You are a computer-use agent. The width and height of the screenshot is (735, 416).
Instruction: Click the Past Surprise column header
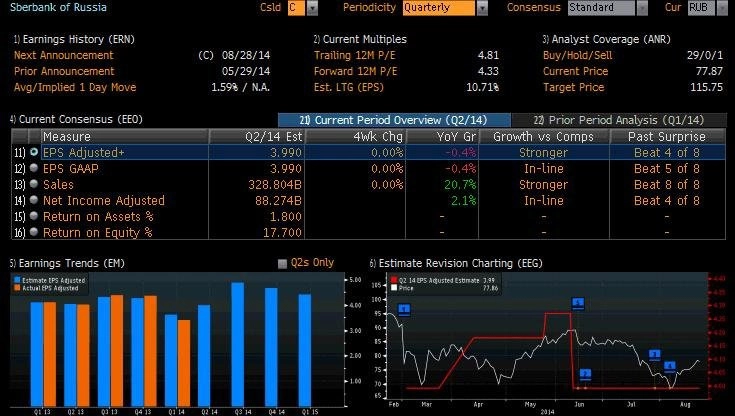point(667,136)
